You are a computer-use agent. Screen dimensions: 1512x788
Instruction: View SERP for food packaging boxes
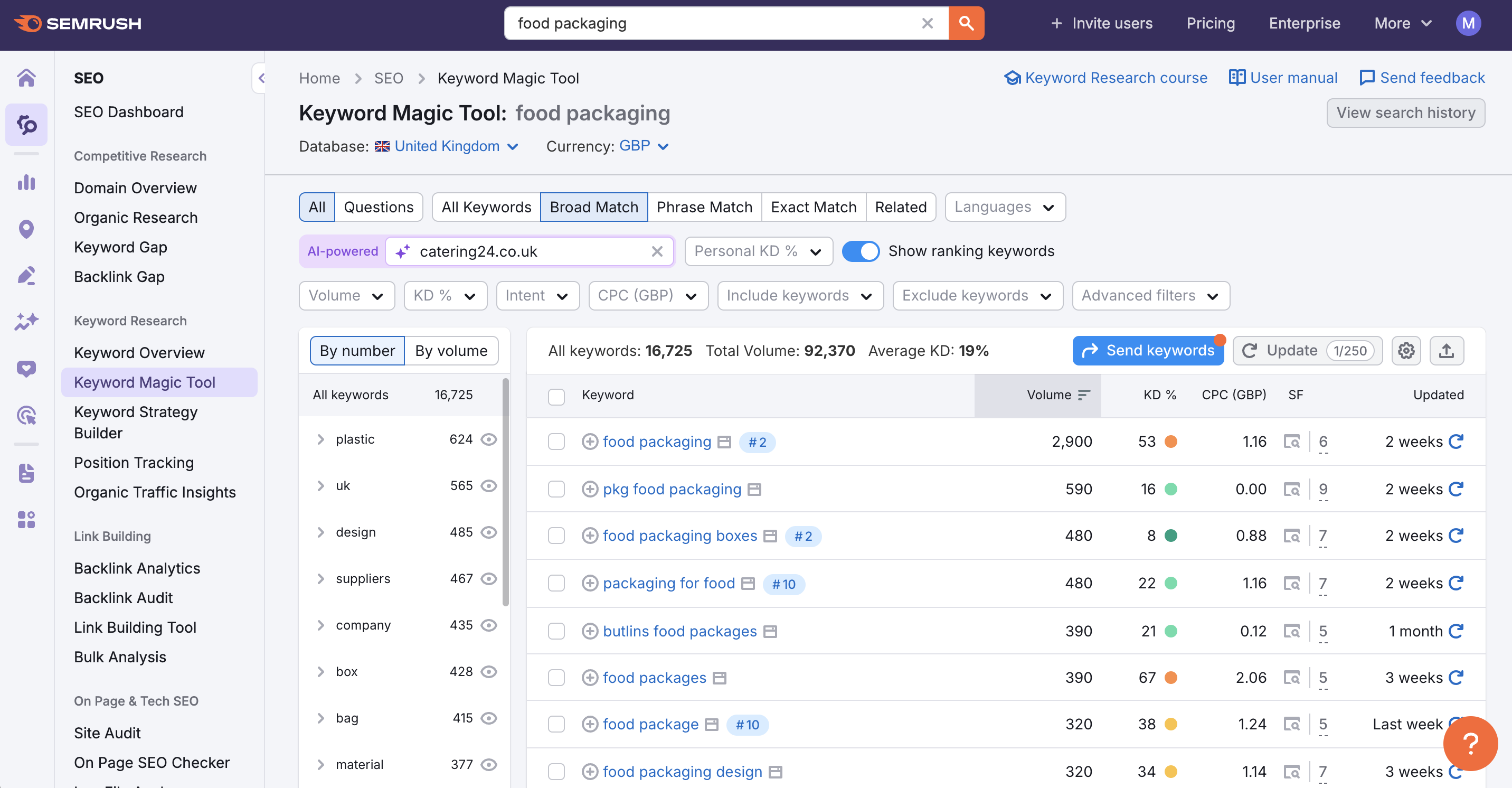click(1291, 536)
